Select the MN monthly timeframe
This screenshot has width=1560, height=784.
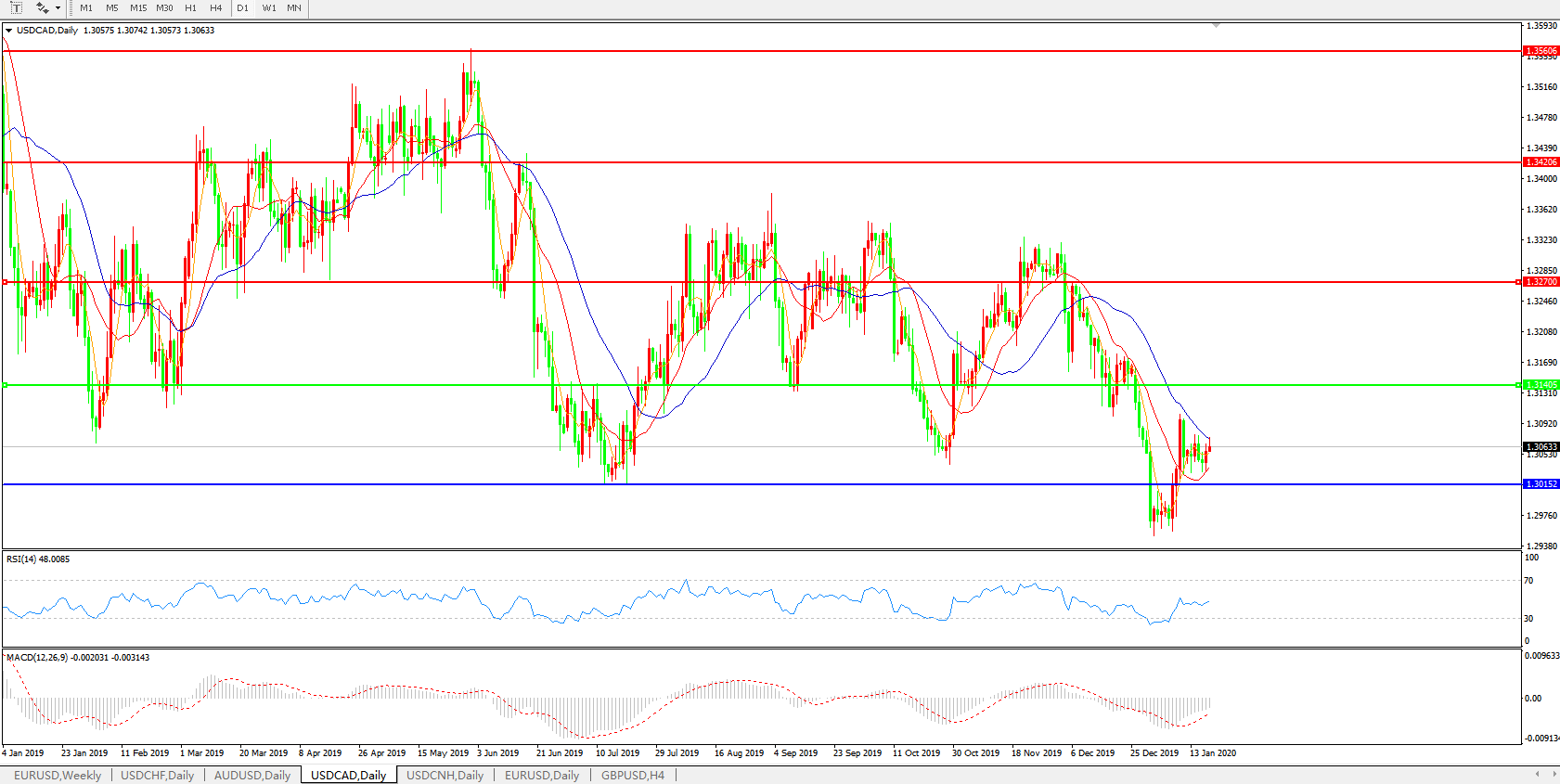[294, 8]
